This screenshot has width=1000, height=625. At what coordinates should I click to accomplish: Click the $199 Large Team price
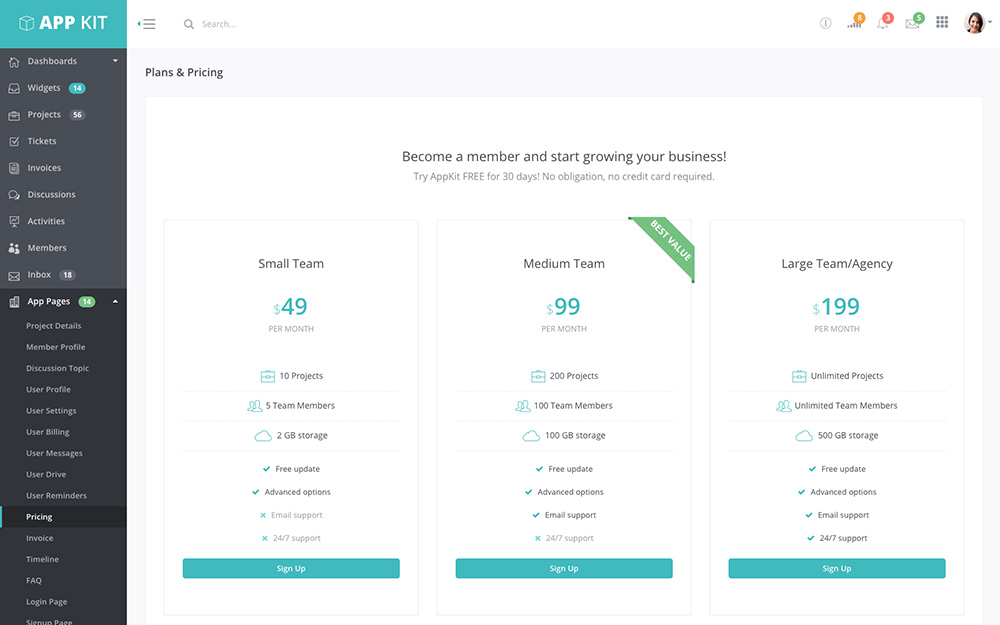pyautogui.click(x=836, y=307)
